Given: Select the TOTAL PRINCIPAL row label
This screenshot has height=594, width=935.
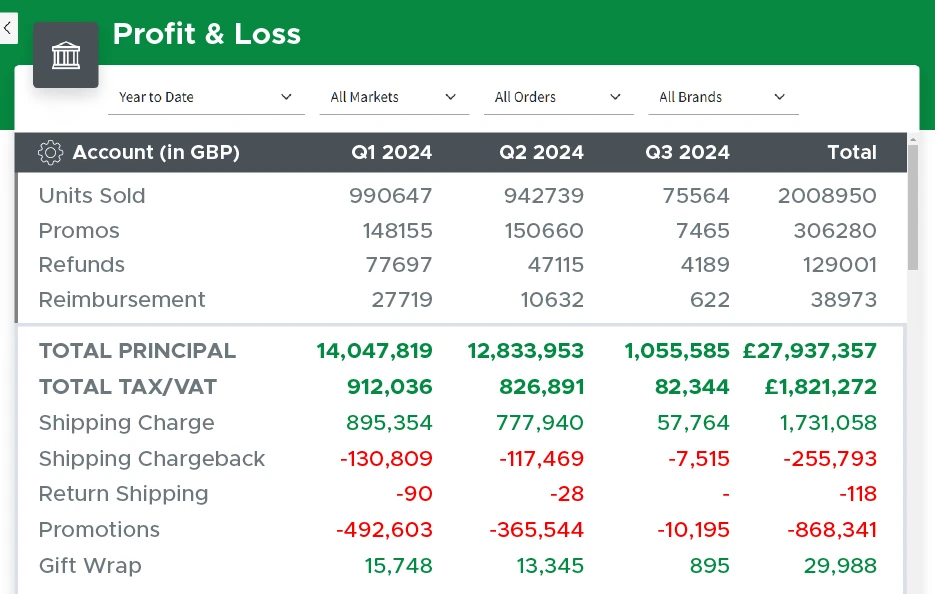Looking at the screenshot, I should point(138,351).
